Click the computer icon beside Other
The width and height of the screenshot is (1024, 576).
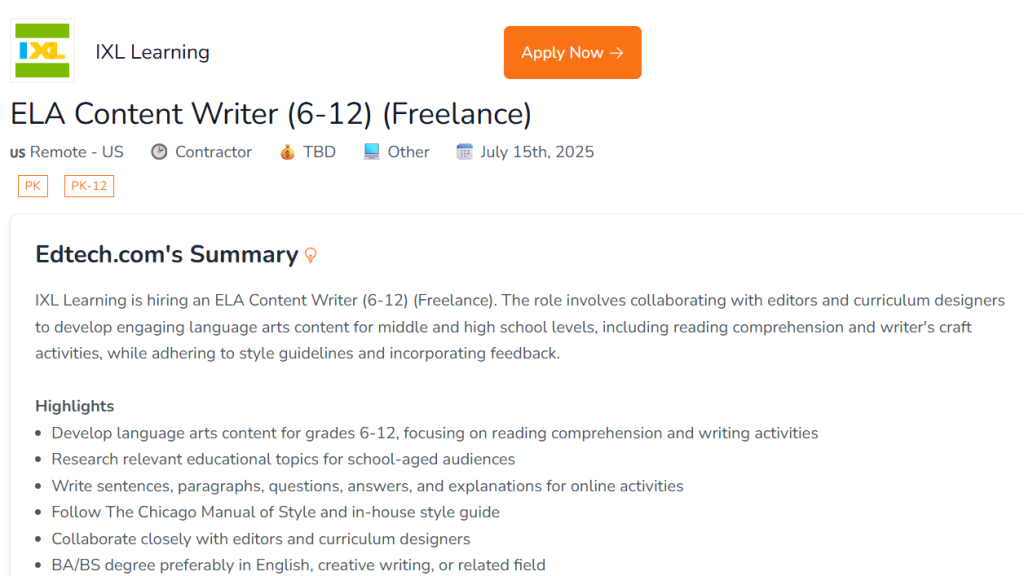click(x=372, y=152)
